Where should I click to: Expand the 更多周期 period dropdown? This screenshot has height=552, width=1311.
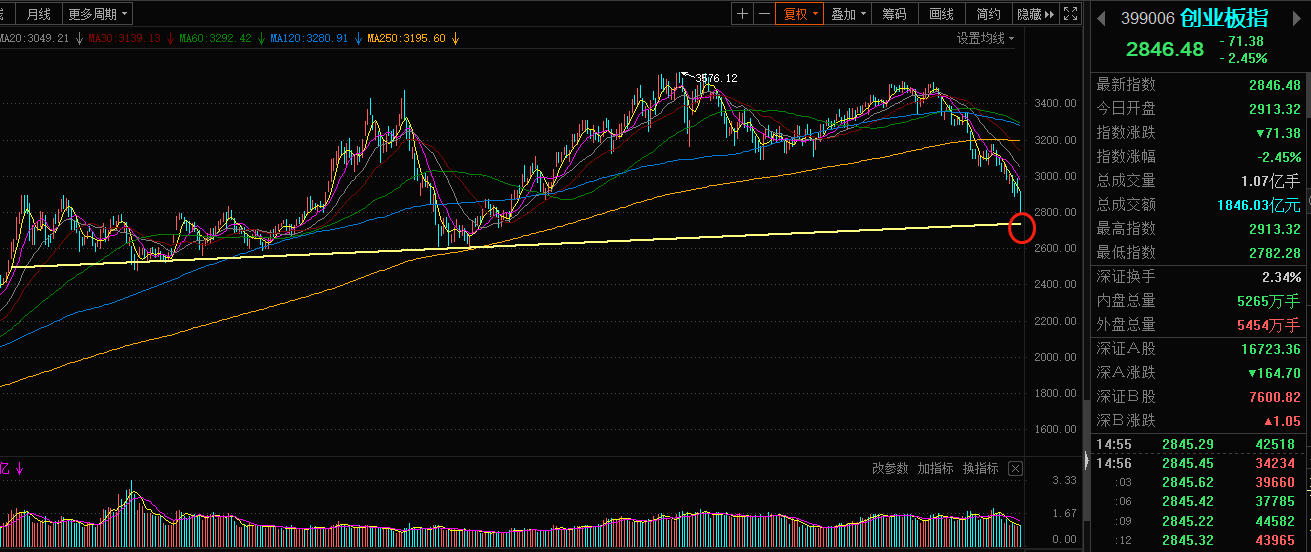(98, 14)
